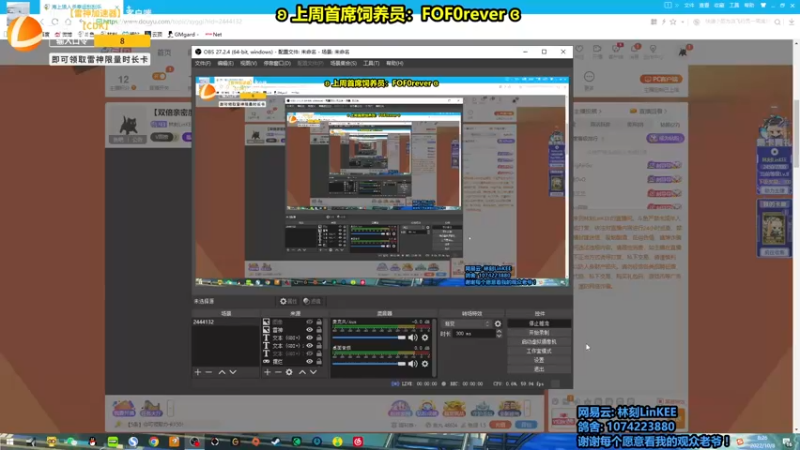Image resolution: width=800 pixels, height=450 pixels.
Task: Open Steam from the taskbar
Action: (276, 441)
